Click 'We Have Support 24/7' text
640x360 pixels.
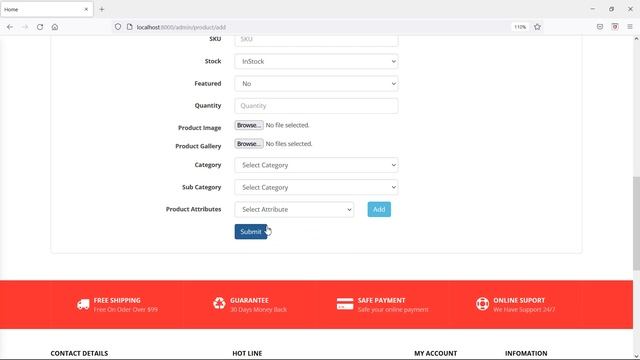tap(524, 310)
